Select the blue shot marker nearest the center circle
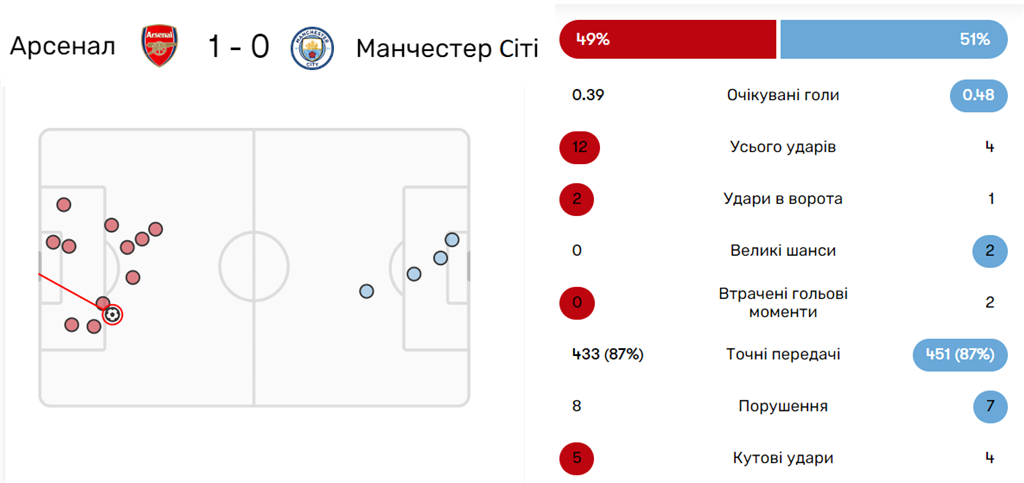Image resolution: width=1024 pixels, height=483 pixels. click(366, 291)
